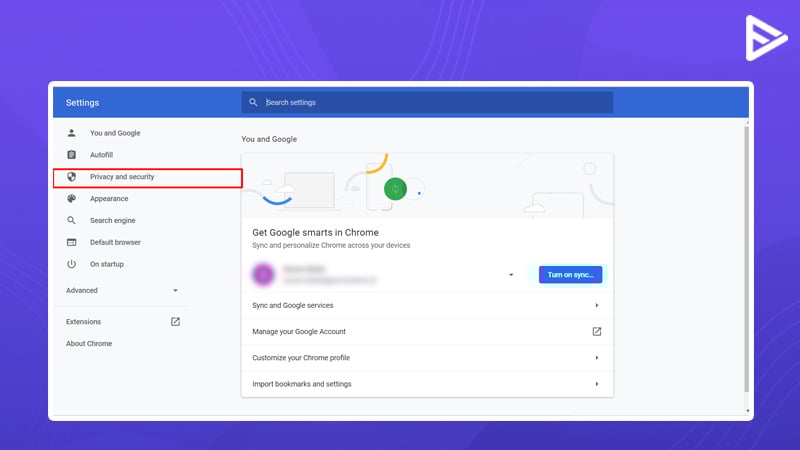Select Default browser in the sidebar
Image resolution: width=800 pixels, height=450 pixels.
pos(115,242)
